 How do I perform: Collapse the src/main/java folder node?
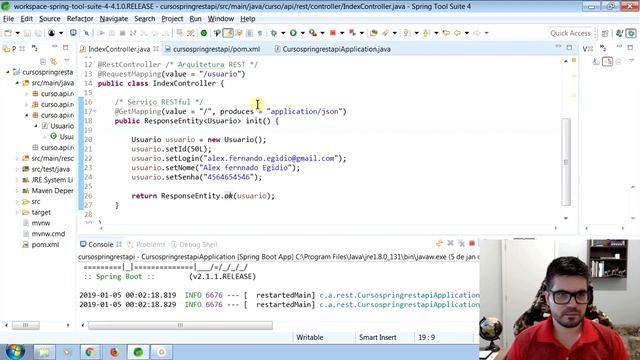point(17,83)
